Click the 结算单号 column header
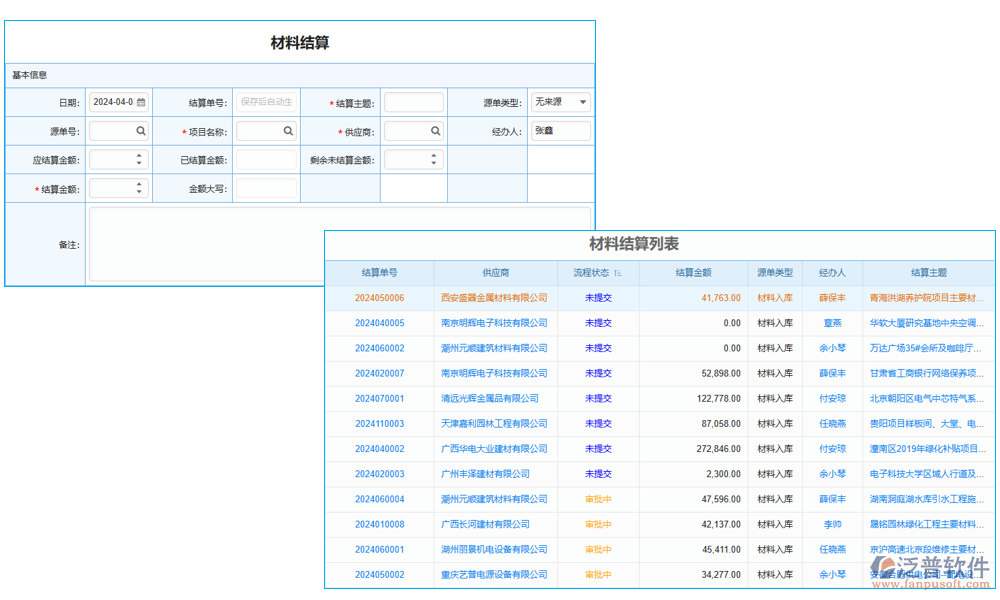The width and height of the screenshot is (1000, 600). coord(380,272)
